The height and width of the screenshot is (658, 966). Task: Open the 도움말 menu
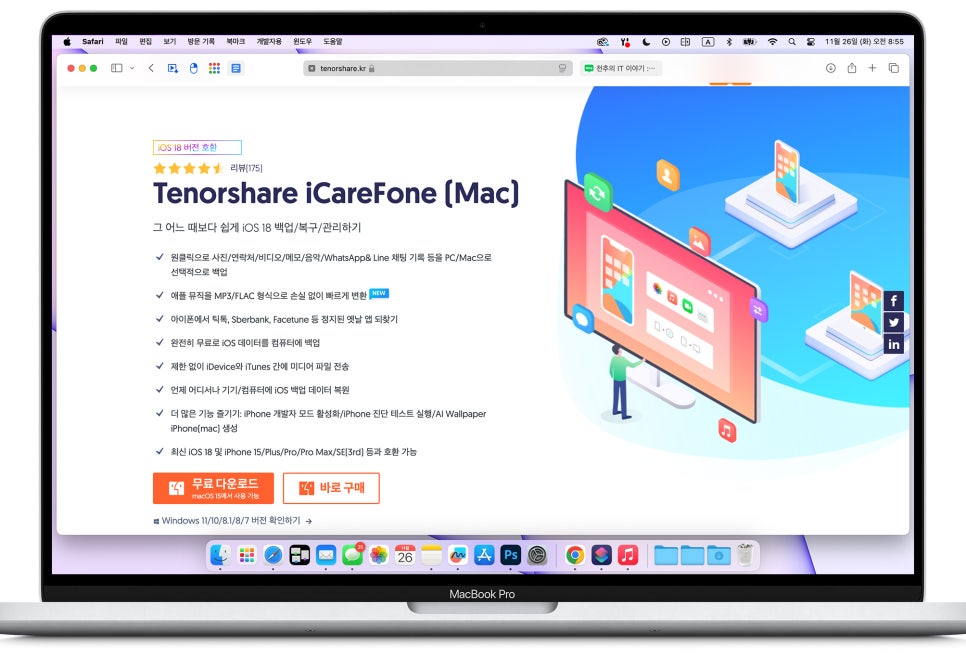(x=333, y=41)
